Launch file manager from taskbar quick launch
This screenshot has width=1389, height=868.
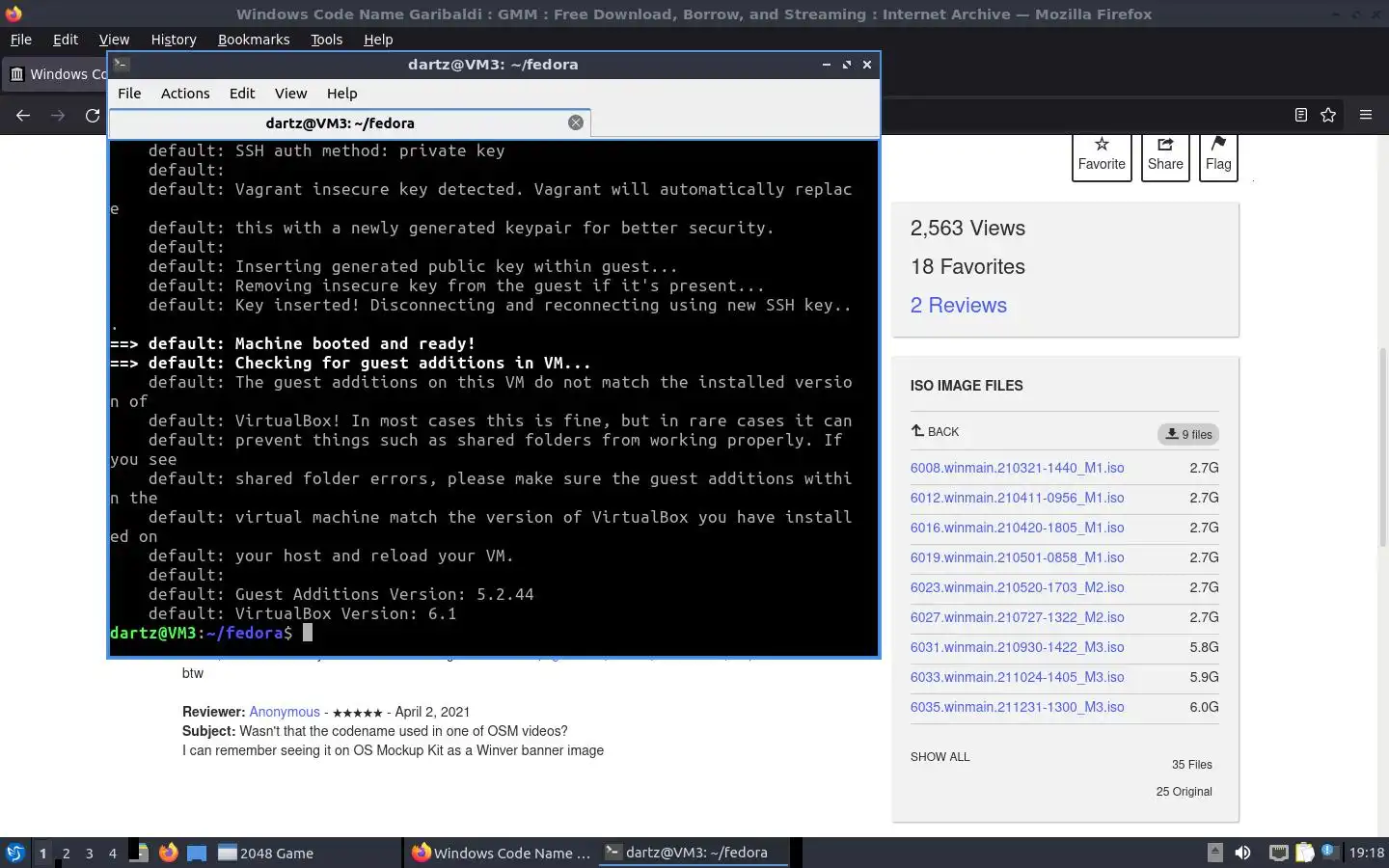(x=140, y=853)
